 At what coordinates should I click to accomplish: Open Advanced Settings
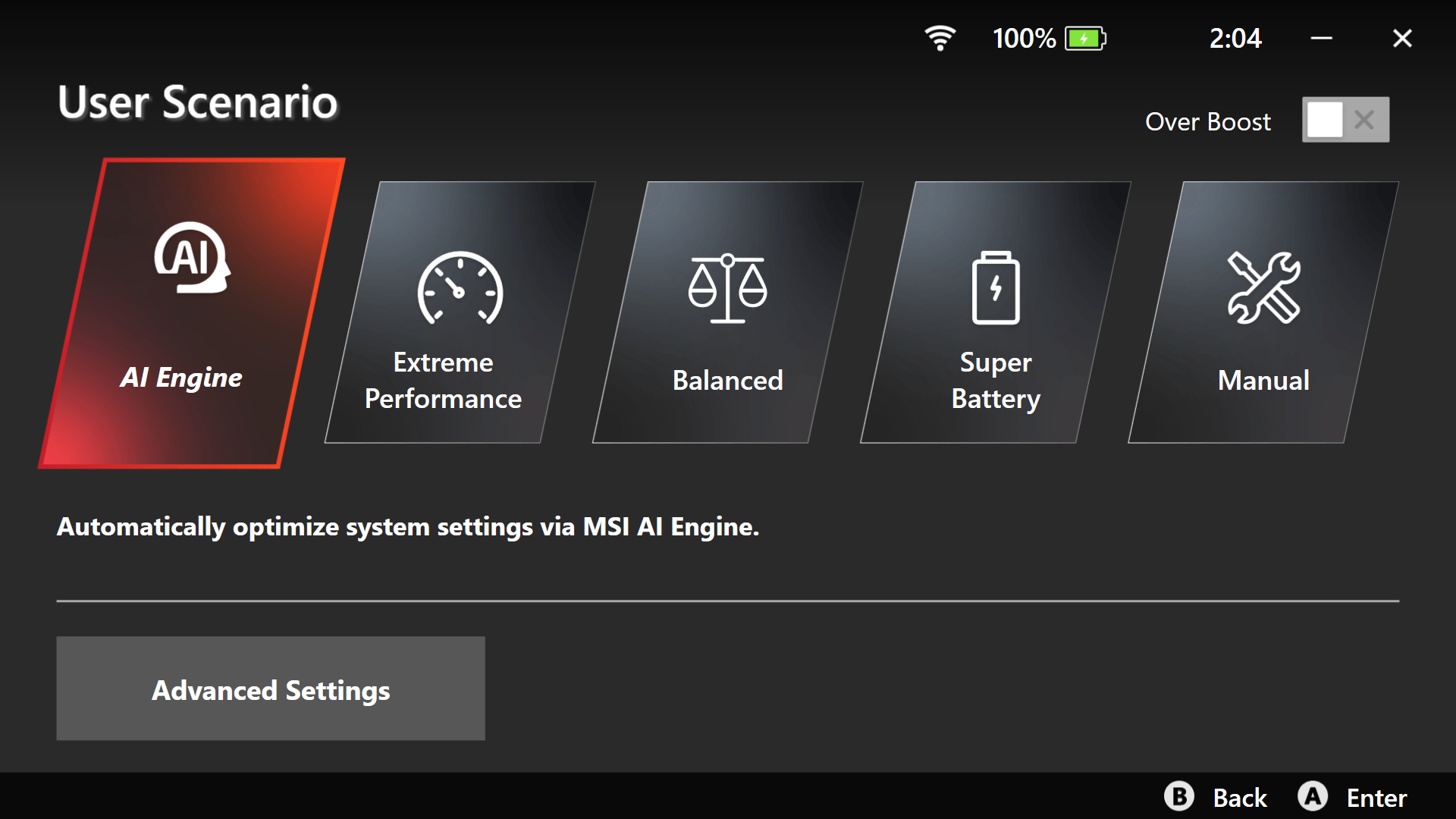271,689
